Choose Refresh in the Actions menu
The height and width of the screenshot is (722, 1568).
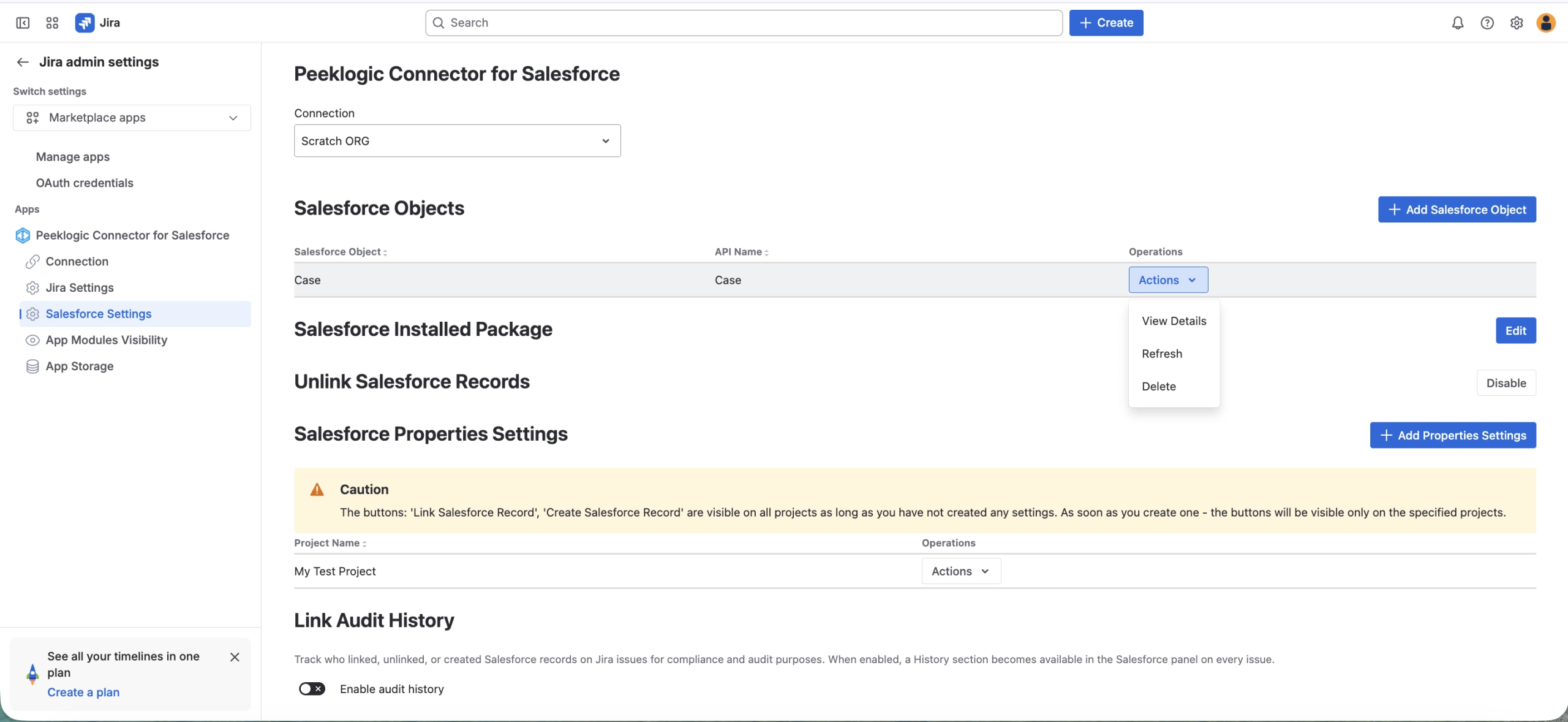tap(1174, 354)
